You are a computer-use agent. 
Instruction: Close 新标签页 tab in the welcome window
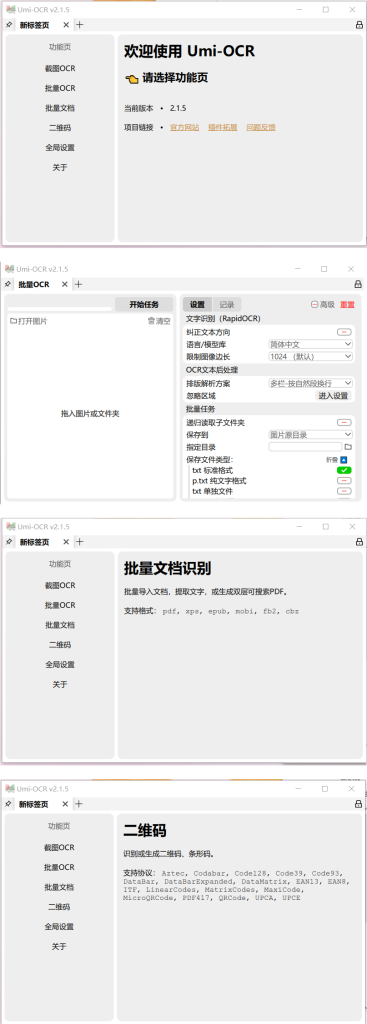click(65, 25)
